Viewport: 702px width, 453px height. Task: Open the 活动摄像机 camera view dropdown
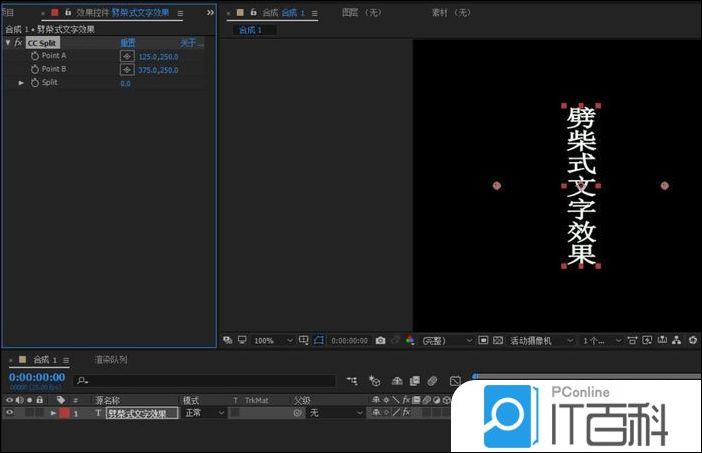pyautogui.click(x=539, y=341)
